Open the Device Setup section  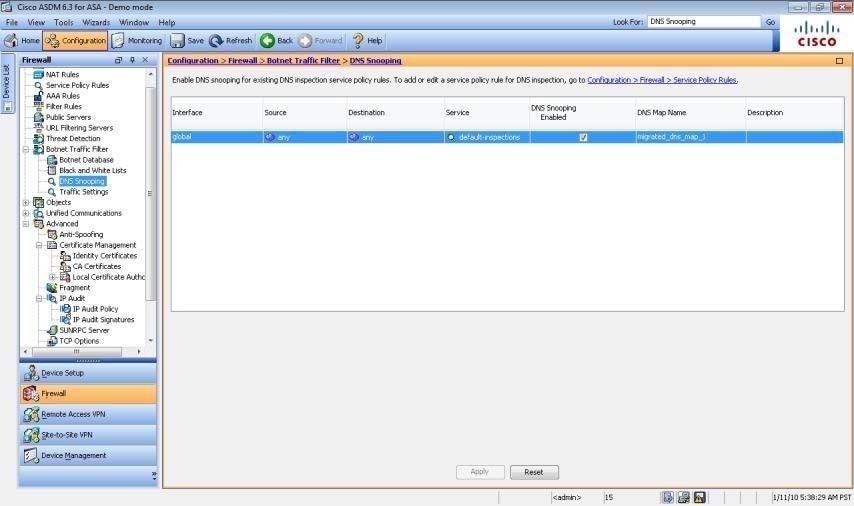pyautogui.click(x=88, y=373)
